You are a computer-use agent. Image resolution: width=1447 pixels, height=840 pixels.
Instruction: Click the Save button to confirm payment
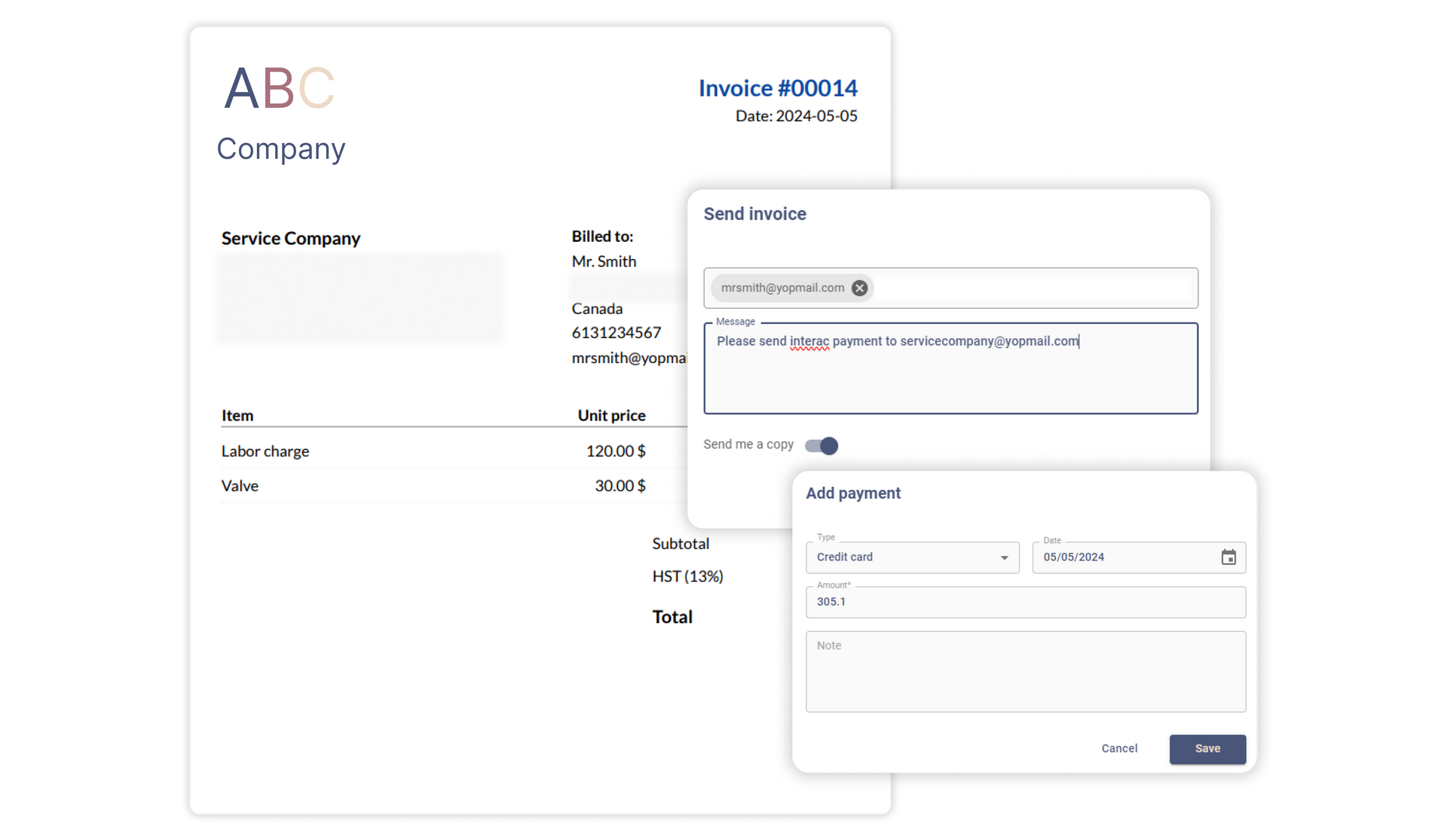(1207, 748)
